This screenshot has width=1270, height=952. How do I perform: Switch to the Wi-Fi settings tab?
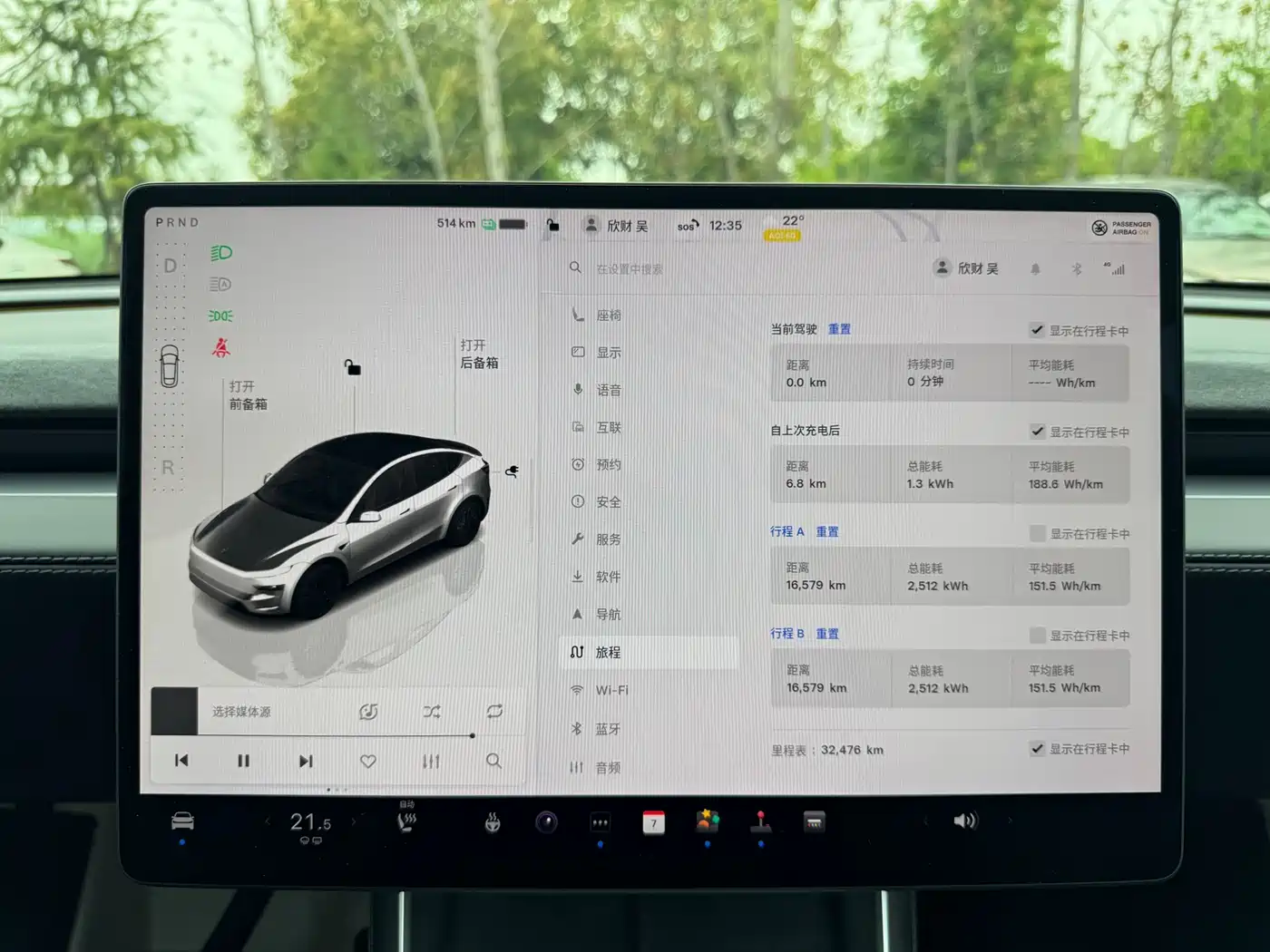tap(612, 689)
